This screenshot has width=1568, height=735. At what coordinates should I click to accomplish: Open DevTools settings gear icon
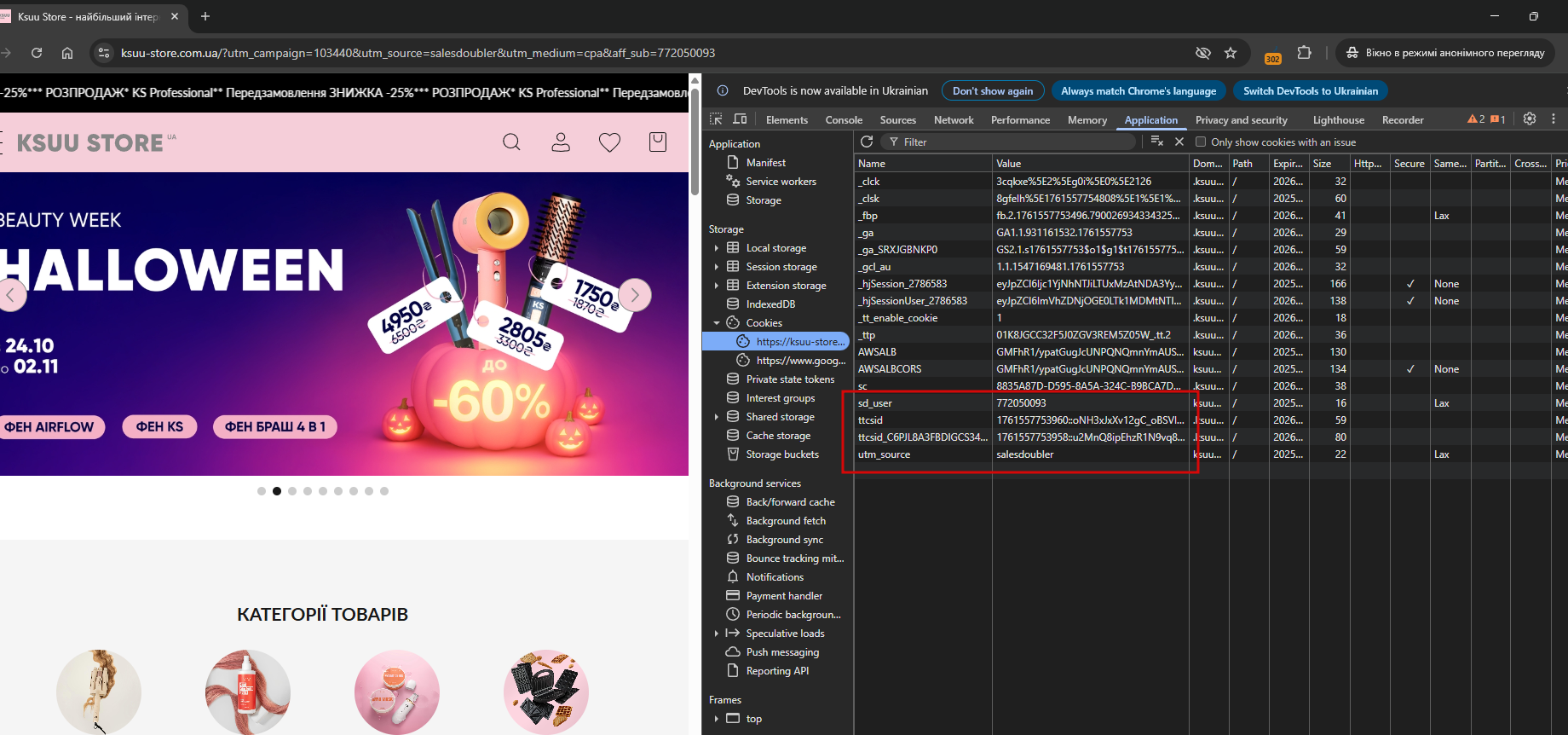[x=1530, y=119]
